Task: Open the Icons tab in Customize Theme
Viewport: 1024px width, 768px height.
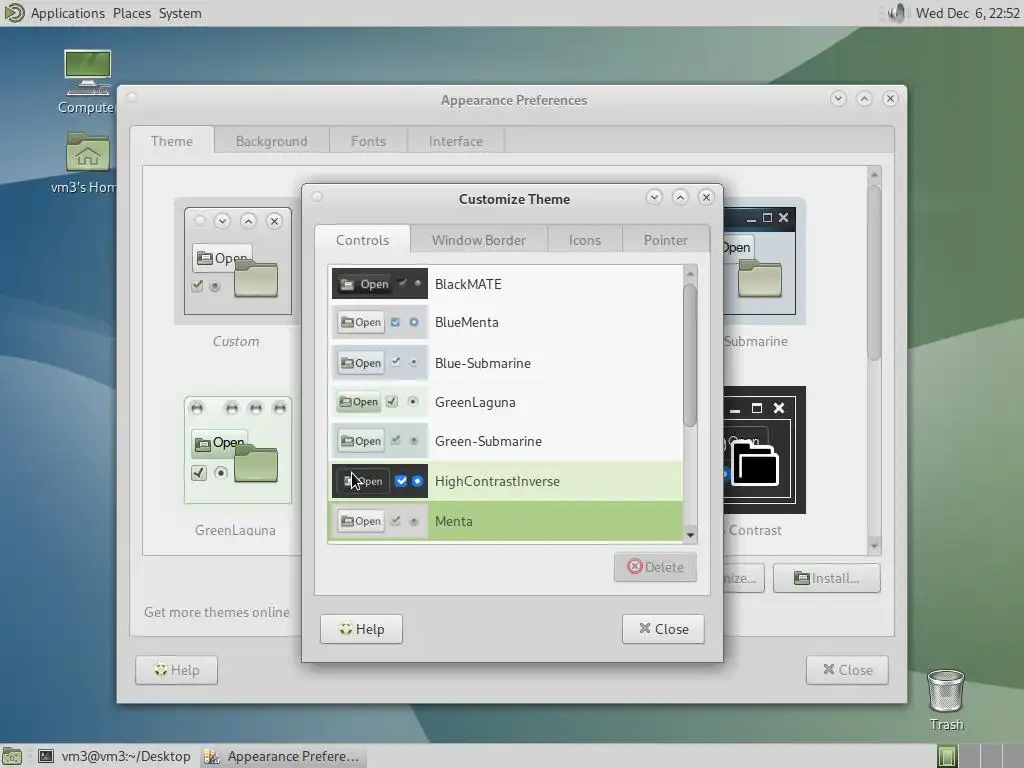Action: coord(584,240)
